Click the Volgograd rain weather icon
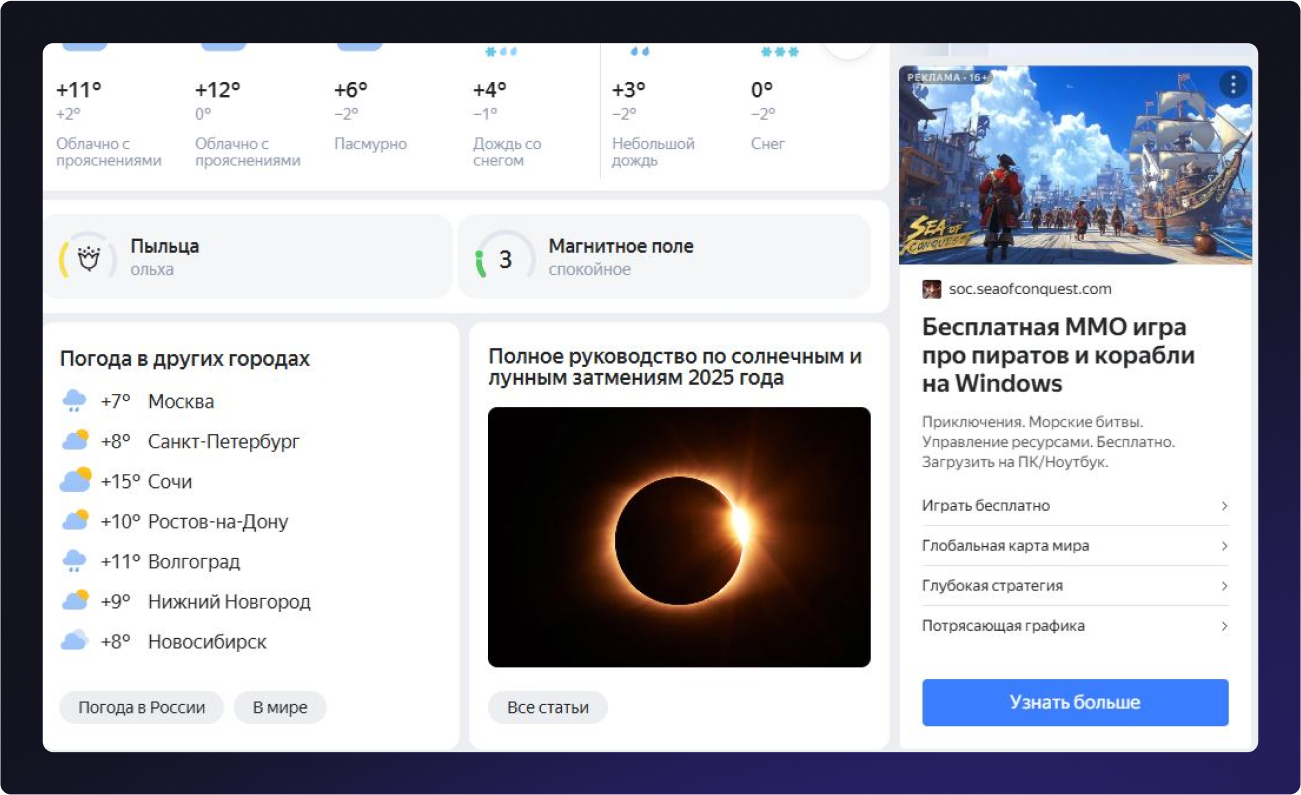 pyautogui.click(x=75, y=561)
